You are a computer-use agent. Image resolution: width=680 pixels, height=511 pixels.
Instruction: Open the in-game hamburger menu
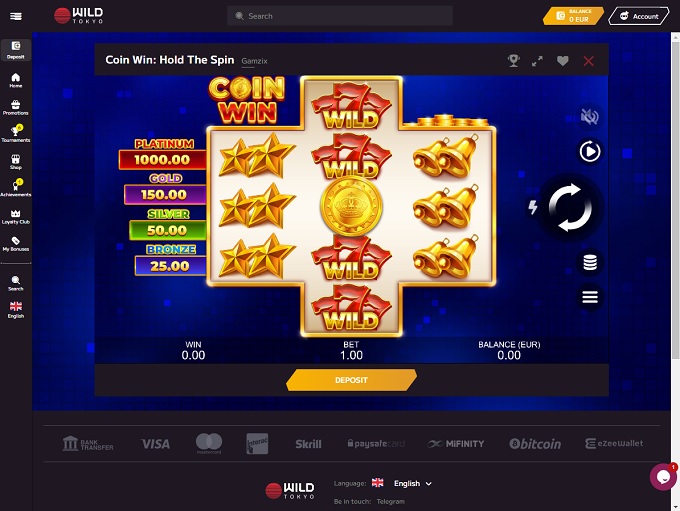pos(590,297)
